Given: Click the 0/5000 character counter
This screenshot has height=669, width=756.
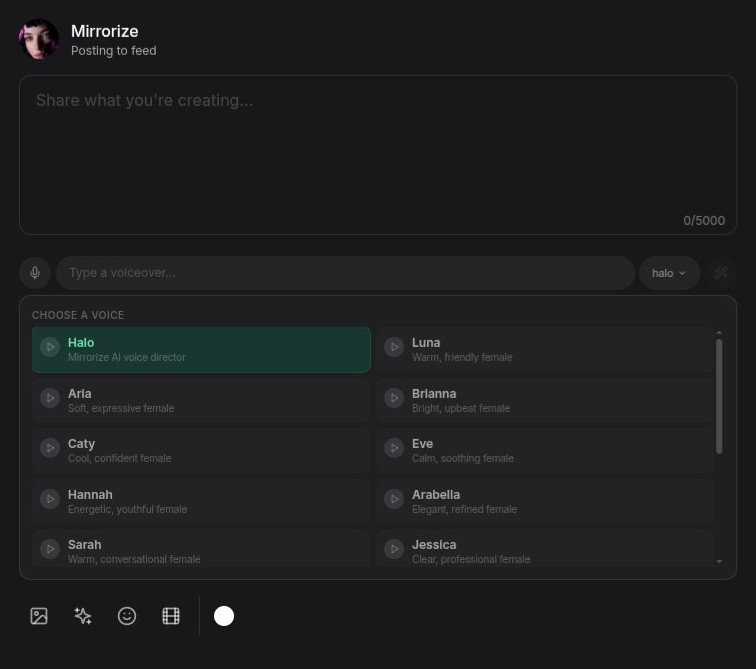Looking at the screenshot, I should [x=704, y=221].
